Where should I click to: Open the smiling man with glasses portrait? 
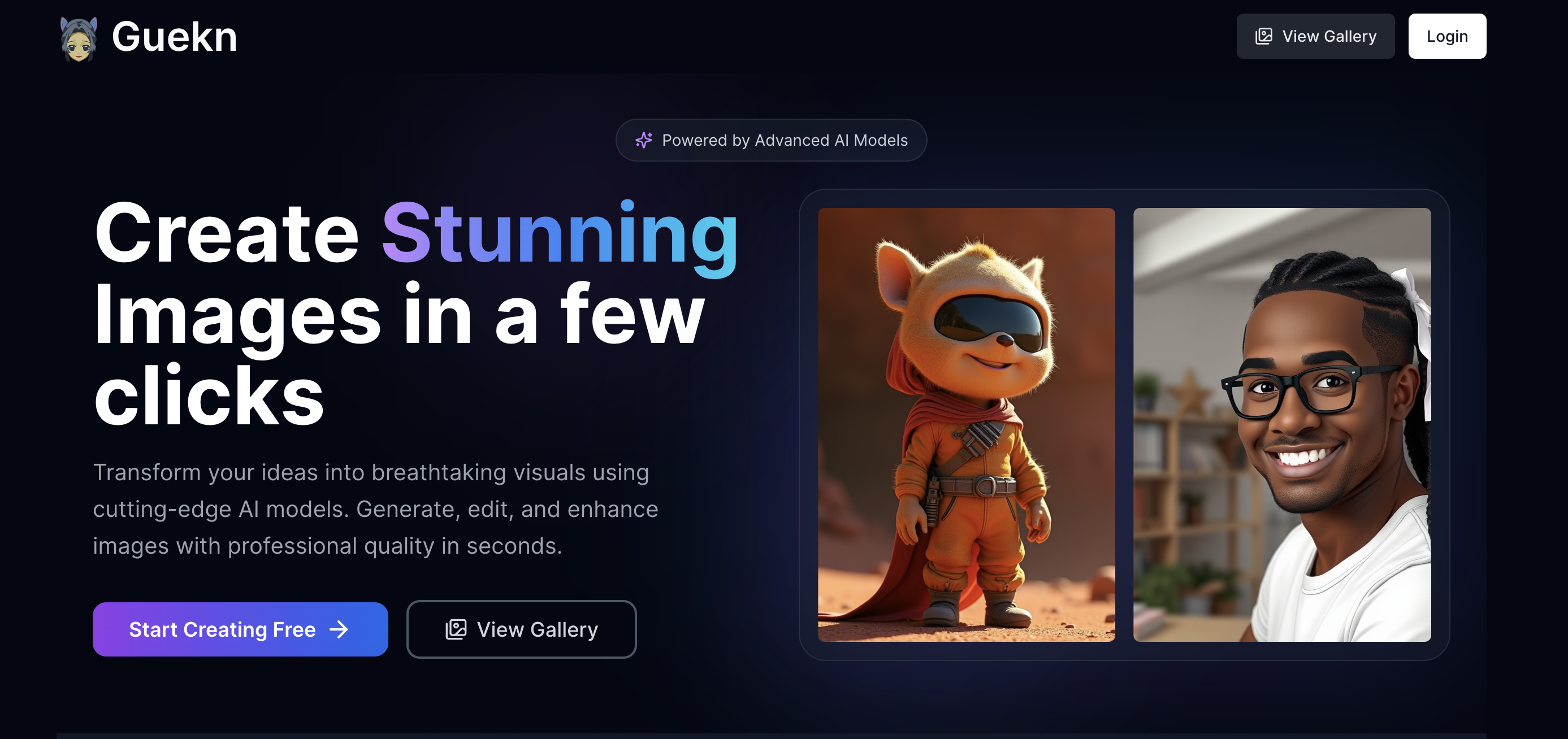[1282, 424]
